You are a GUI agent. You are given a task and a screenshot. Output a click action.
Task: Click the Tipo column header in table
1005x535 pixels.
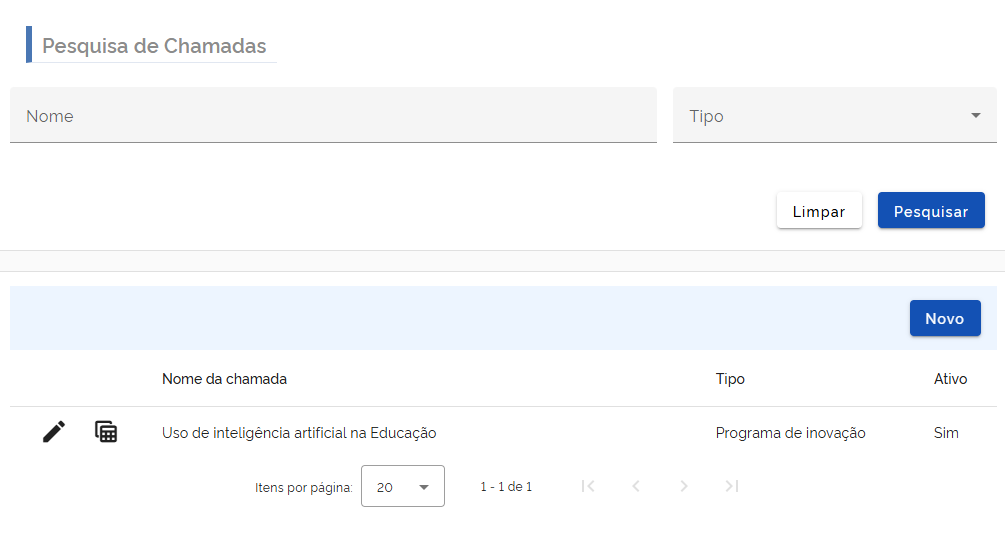[x=730, y=379]
